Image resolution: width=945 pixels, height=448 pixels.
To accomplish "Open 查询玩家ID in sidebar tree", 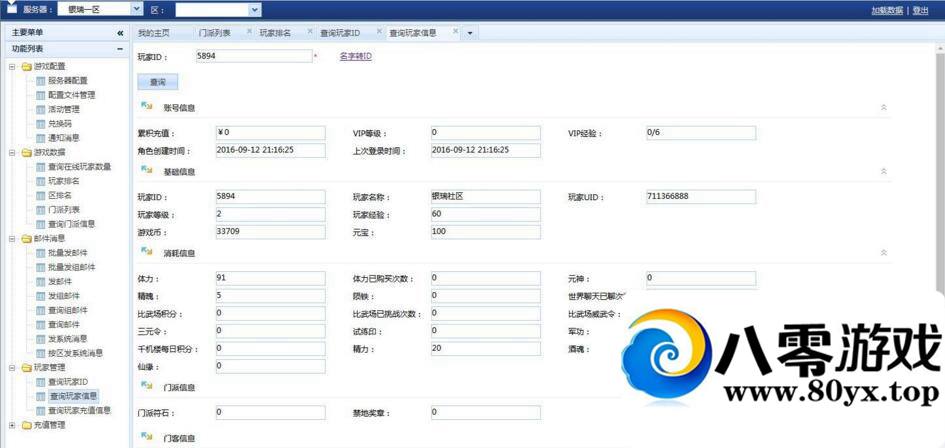I will [68, 382].
